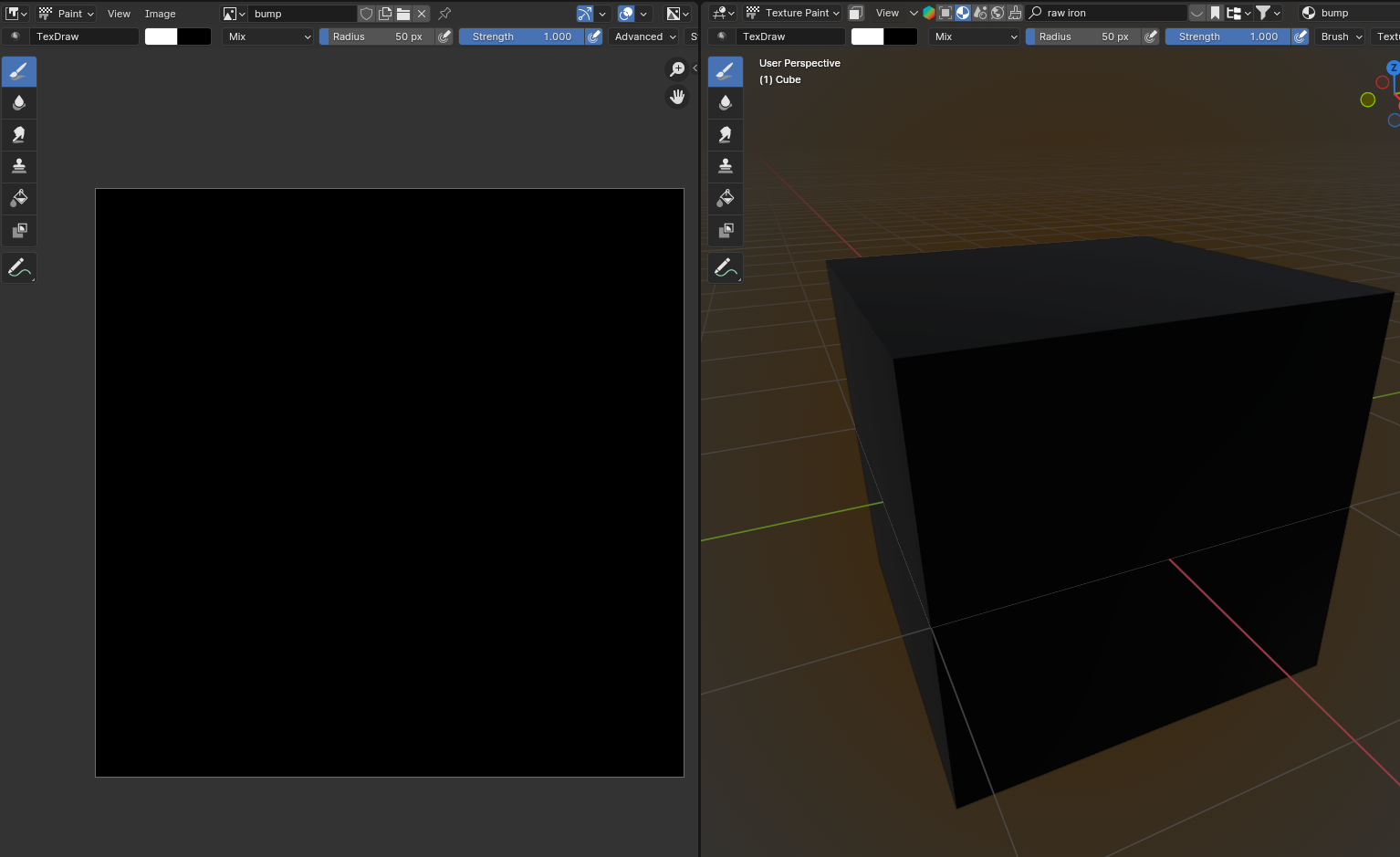Select the Annotate tool in the 3D viewport
The height and width of the screenshot is (857, 1400).
pos(726,267)
